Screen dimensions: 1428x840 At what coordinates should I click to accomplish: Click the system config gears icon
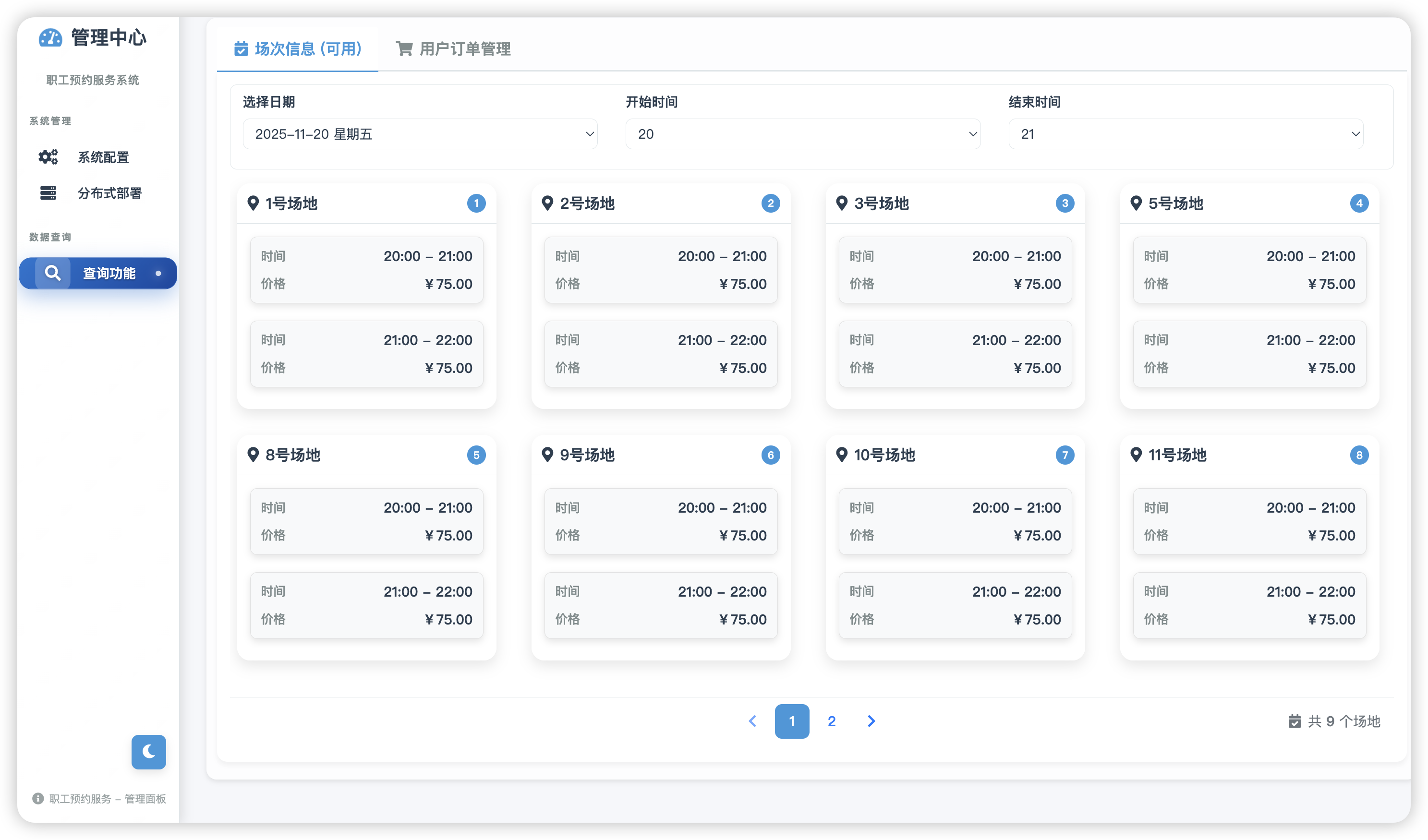pos(48,157)
